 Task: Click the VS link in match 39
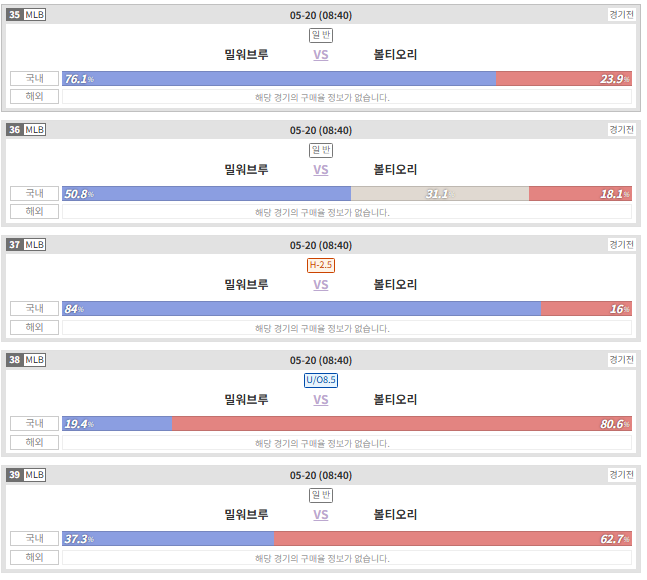(x=321, y=515)
